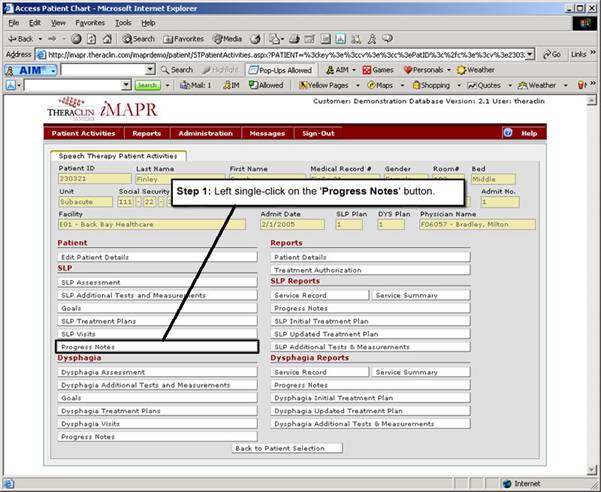601x492 pixels.
Task: Open the Messages navigation tab
Action: pos(267,133)
